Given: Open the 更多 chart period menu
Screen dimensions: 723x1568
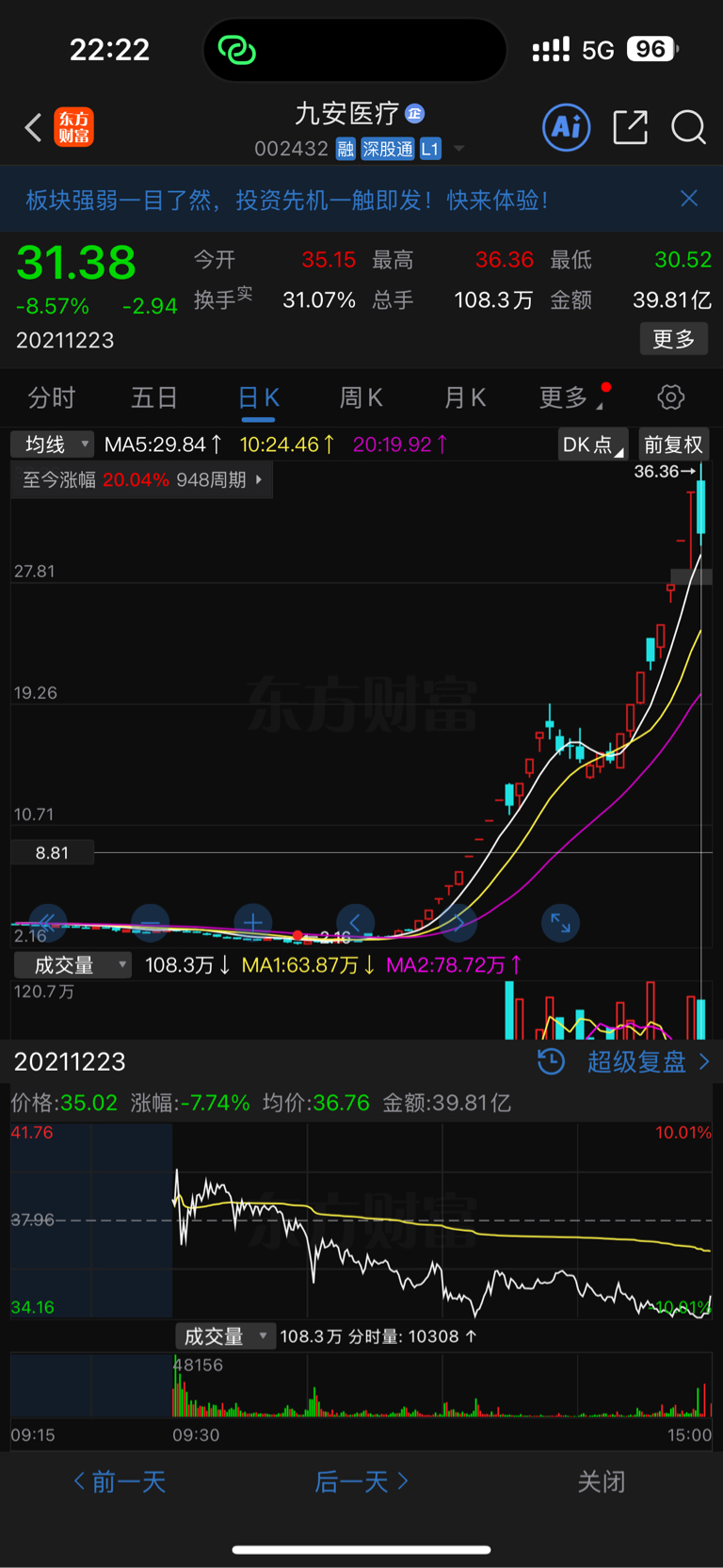Looking at the screenshot, I should pos(572,397).
